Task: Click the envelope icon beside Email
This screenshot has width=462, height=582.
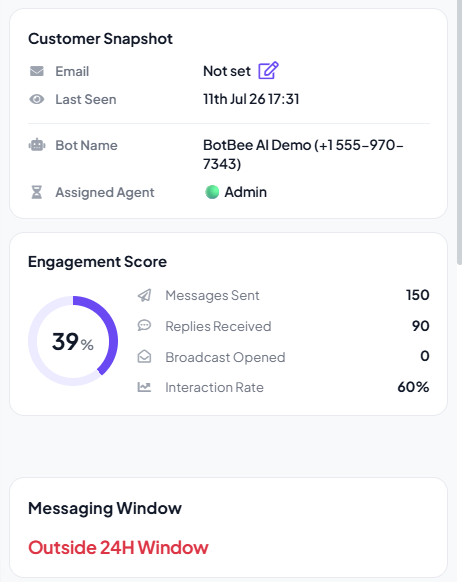Action: click(x=37, y=71)
